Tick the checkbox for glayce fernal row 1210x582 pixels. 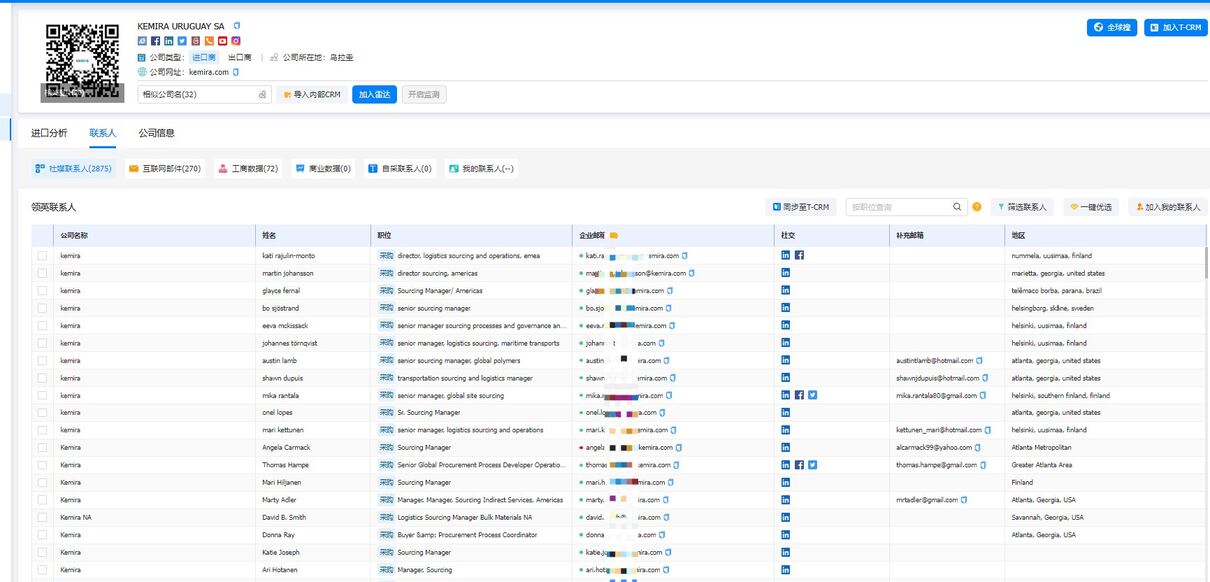[42, 291]
